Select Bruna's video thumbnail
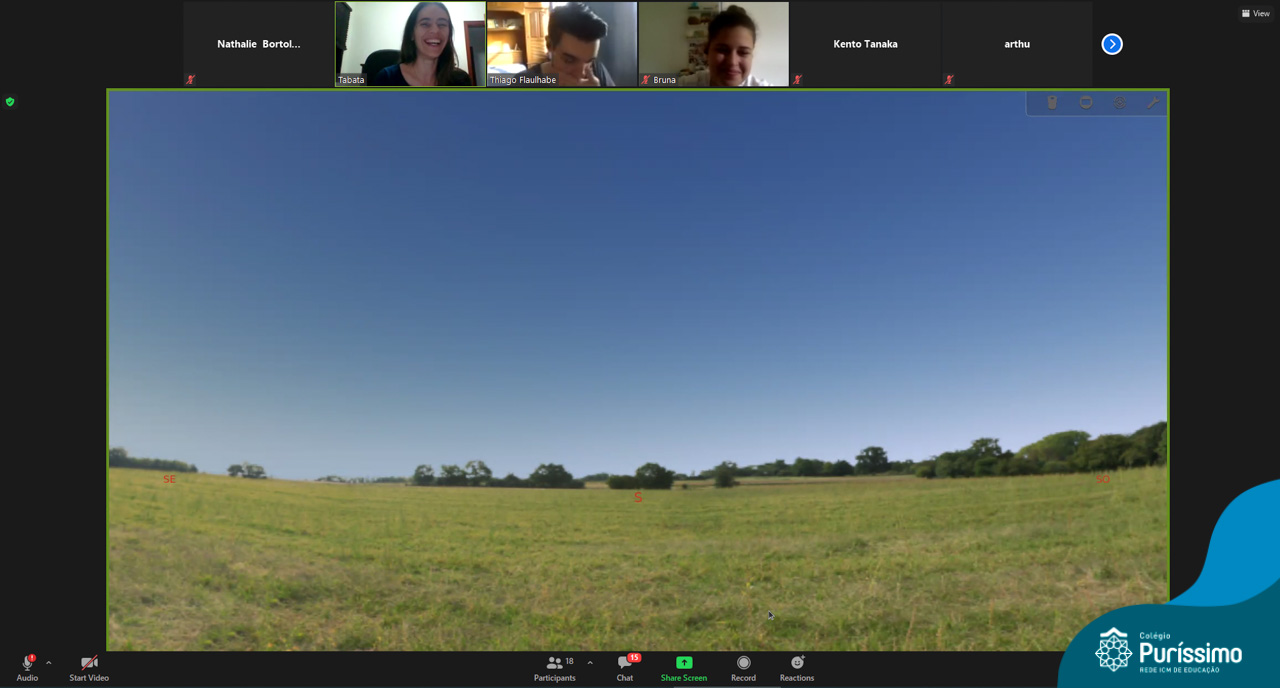Image resolution: width=1280 pixels, height=688 pixels. pyautogui.click(x=714, y=44)
